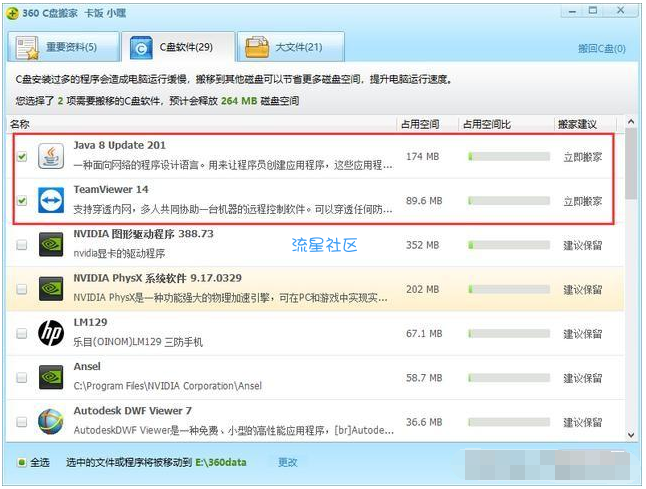Click the 264 MB freed space text

239,101
